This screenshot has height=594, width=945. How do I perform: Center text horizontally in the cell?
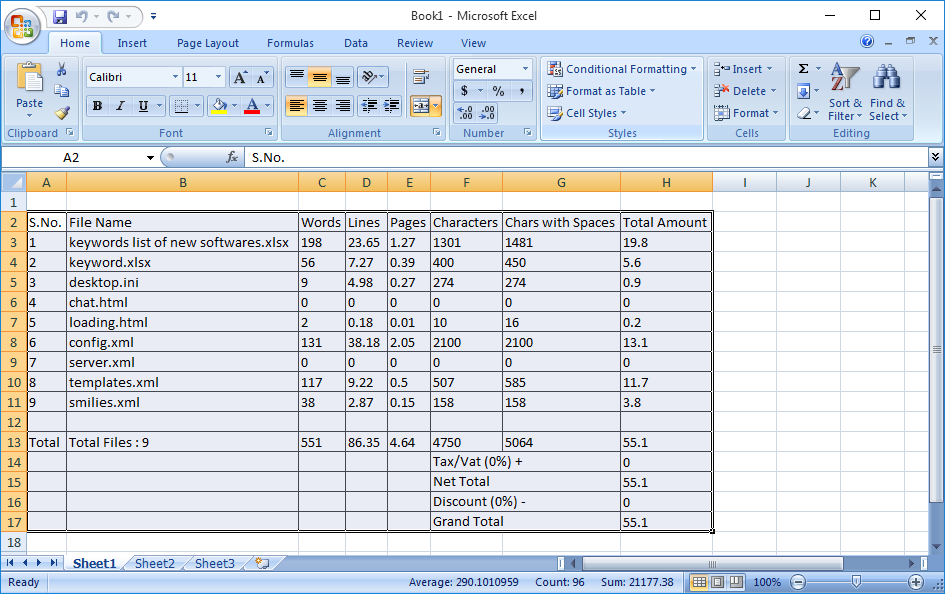point(319,106)
